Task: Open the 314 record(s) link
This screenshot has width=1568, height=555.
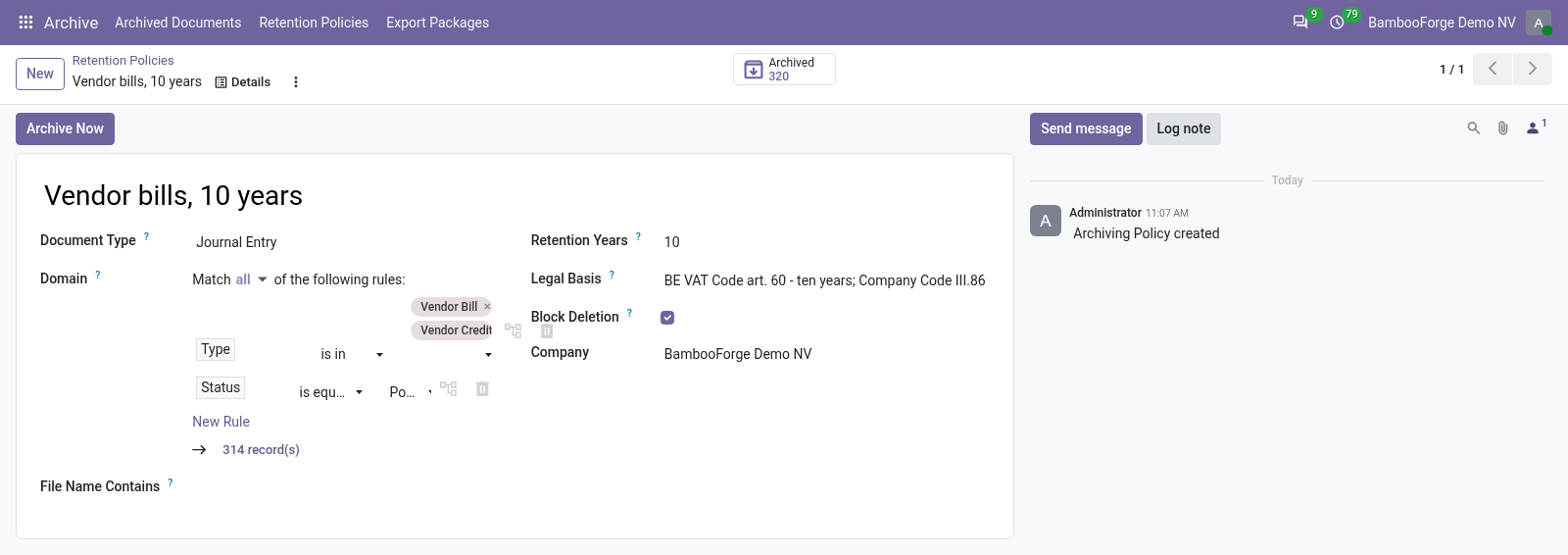Action: coord(261,450)
